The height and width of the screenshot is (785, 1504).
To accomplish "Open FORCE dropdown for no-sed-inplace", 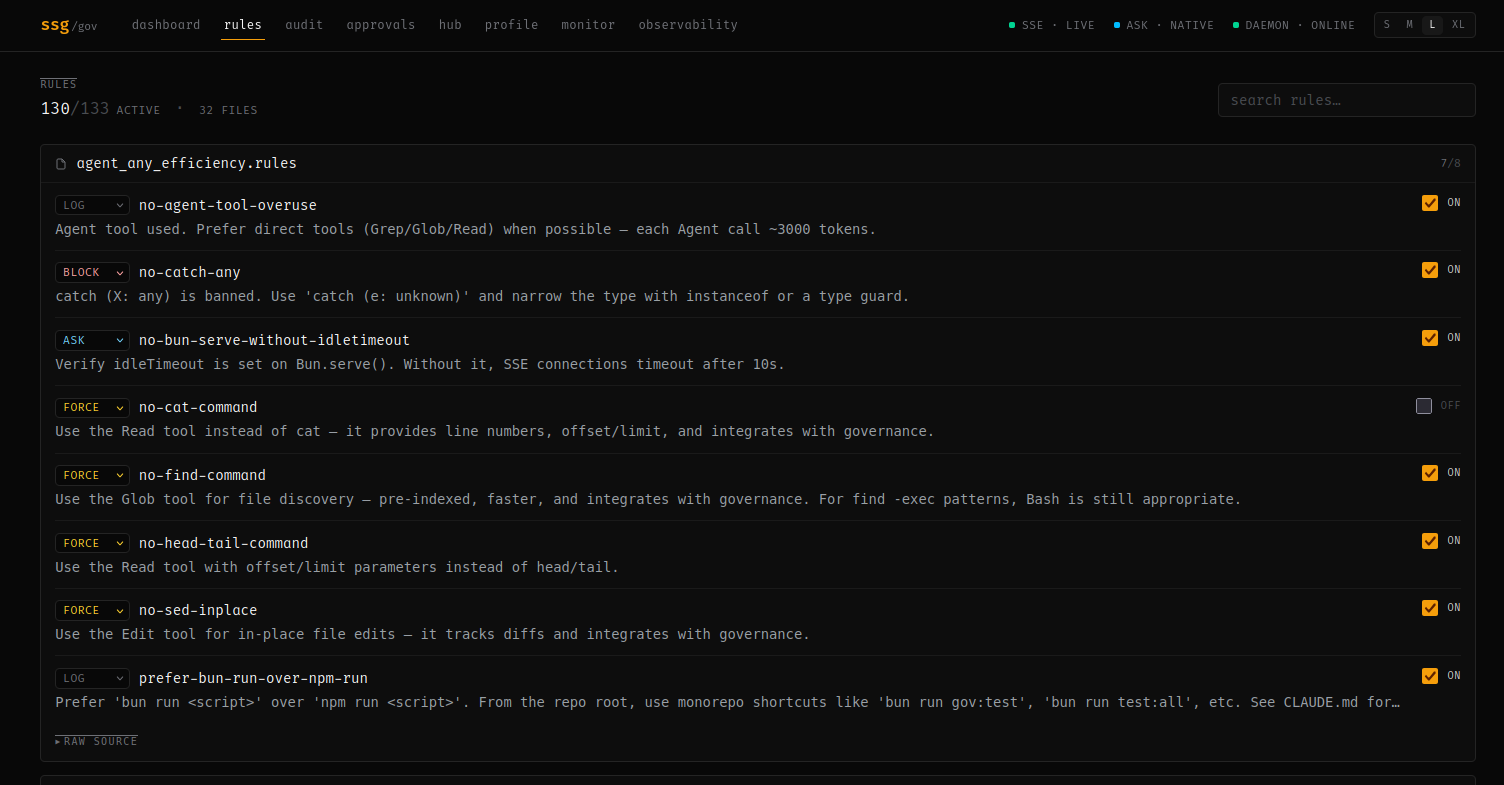I will pos(92,610).
